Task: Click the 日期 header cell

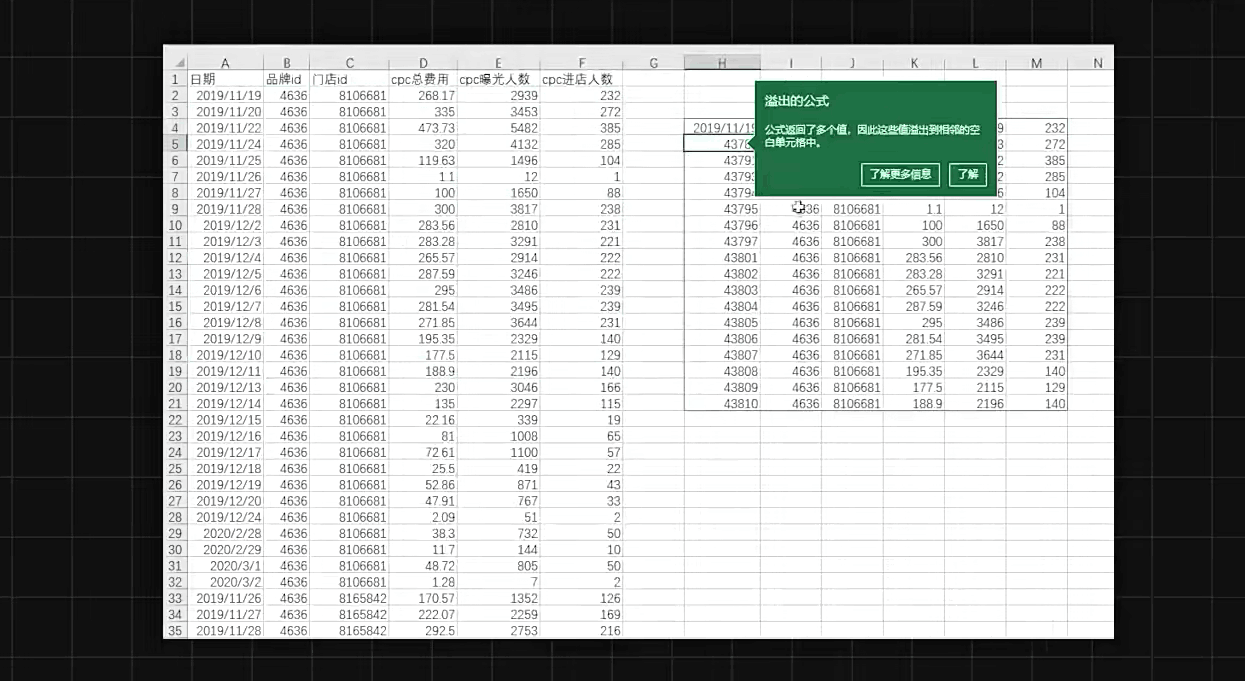Action: point(225,79)
